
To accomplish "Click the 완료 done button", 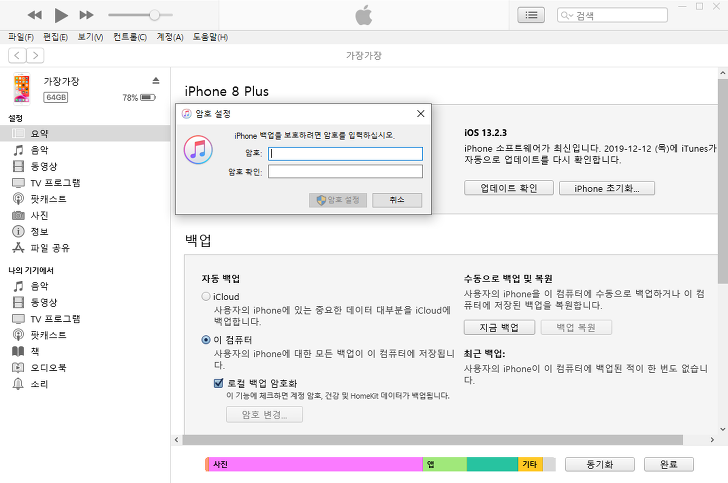I will (669, 464).
